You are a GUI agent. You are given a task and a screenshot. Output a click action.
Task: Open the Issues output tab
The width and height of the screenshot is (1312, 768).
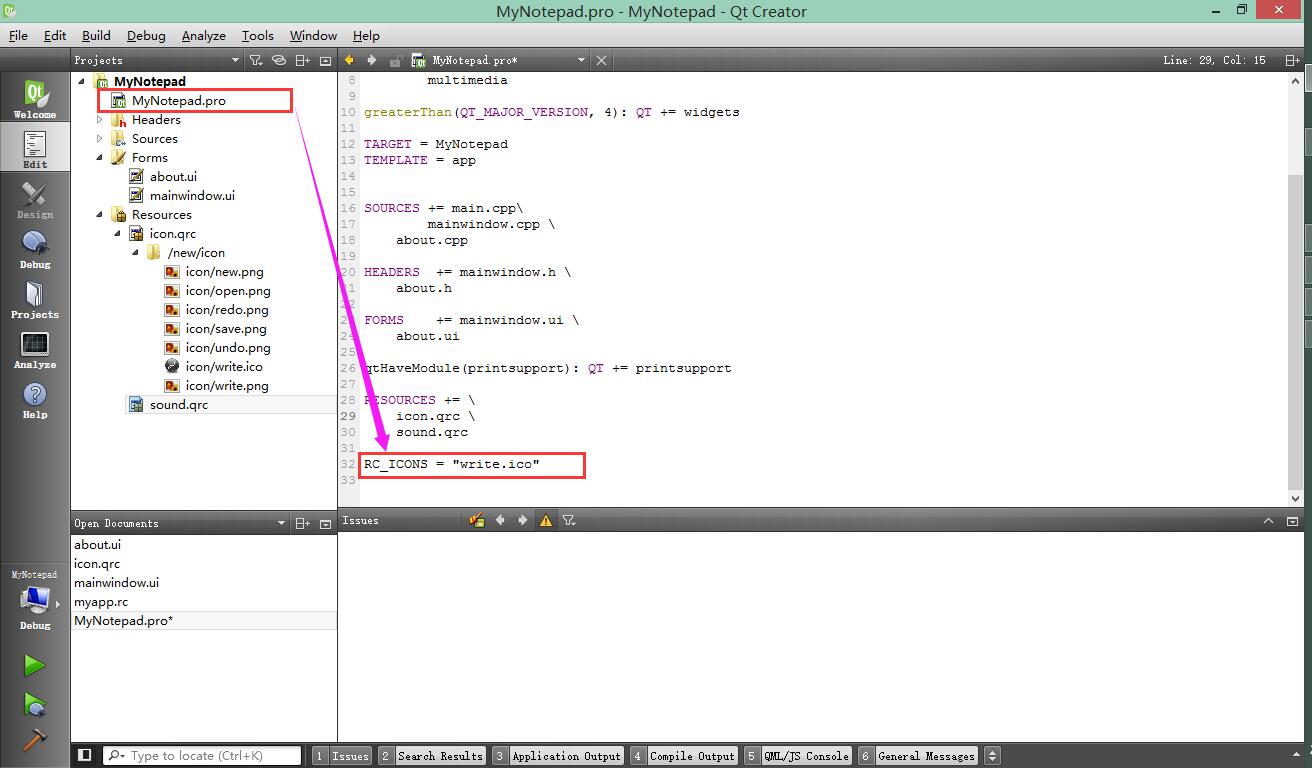pos(342,756)
